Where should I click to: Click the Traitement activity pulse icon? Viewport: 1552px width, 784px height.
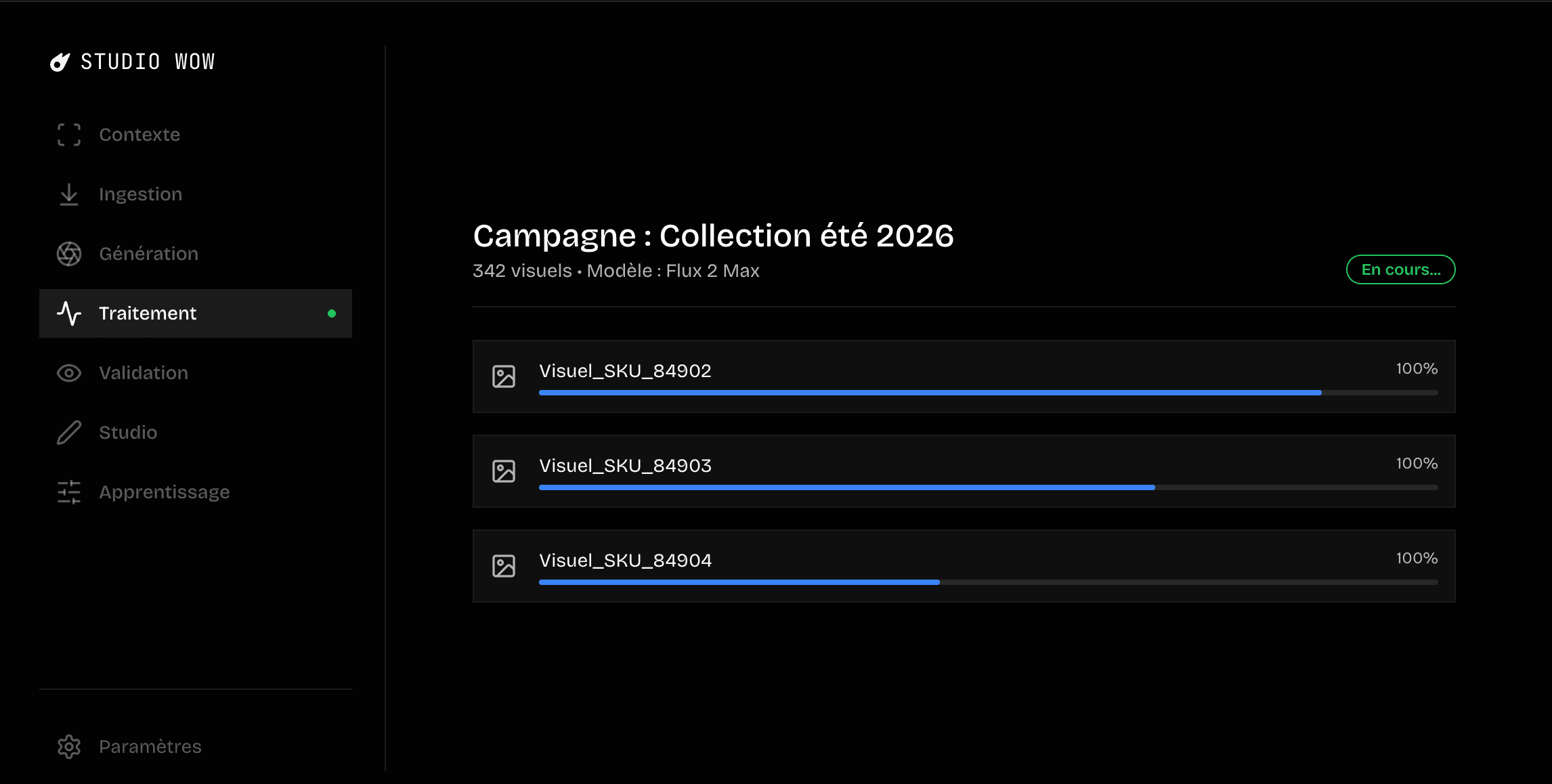point(69,313)
